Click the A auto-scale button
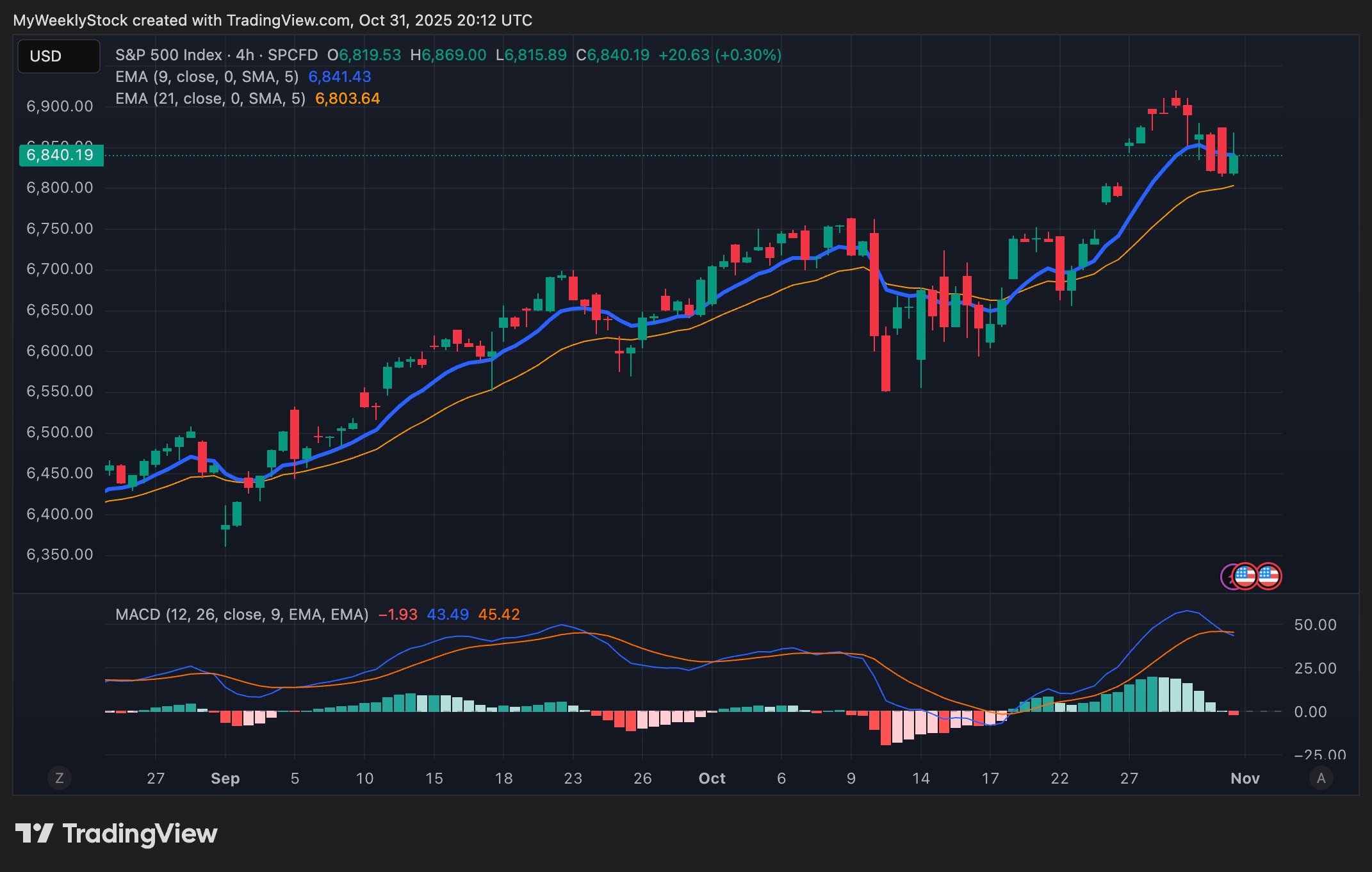 click(1321, 778)
